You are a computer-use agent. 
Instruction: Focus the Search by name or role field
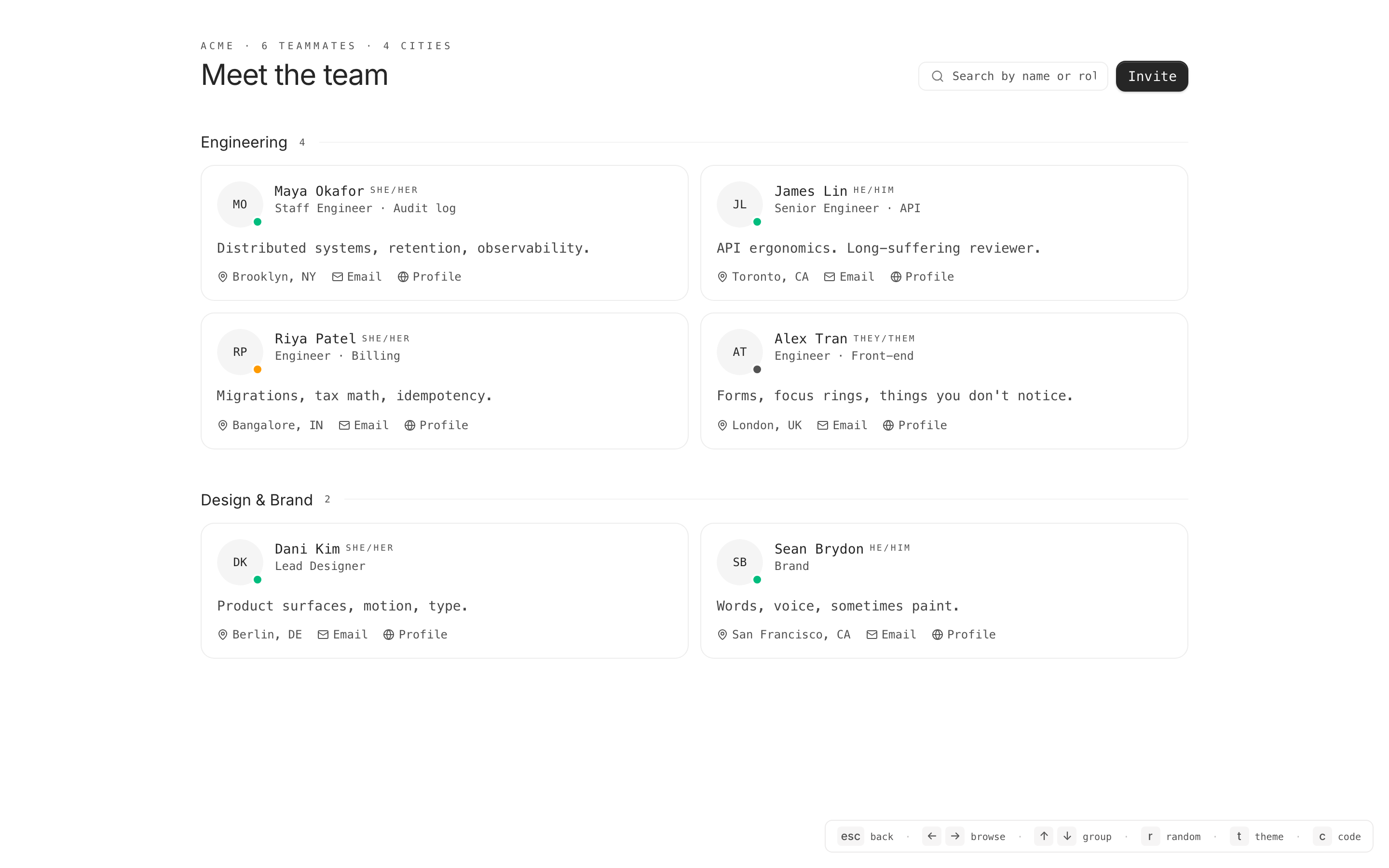[1024, 76]
